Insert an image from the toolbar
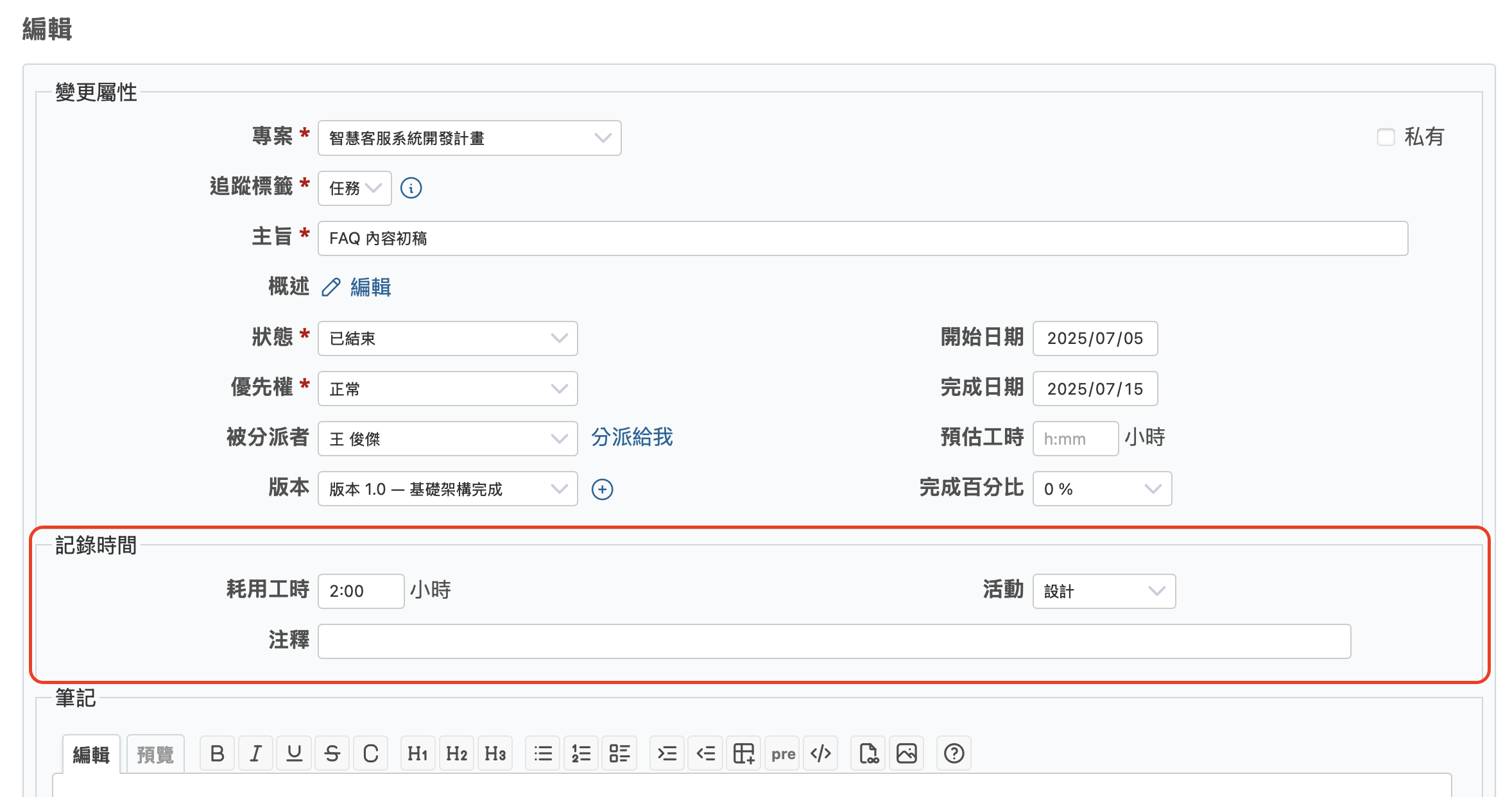The image size is (1512, 797). pyautogui.click(x=907, y=753)
